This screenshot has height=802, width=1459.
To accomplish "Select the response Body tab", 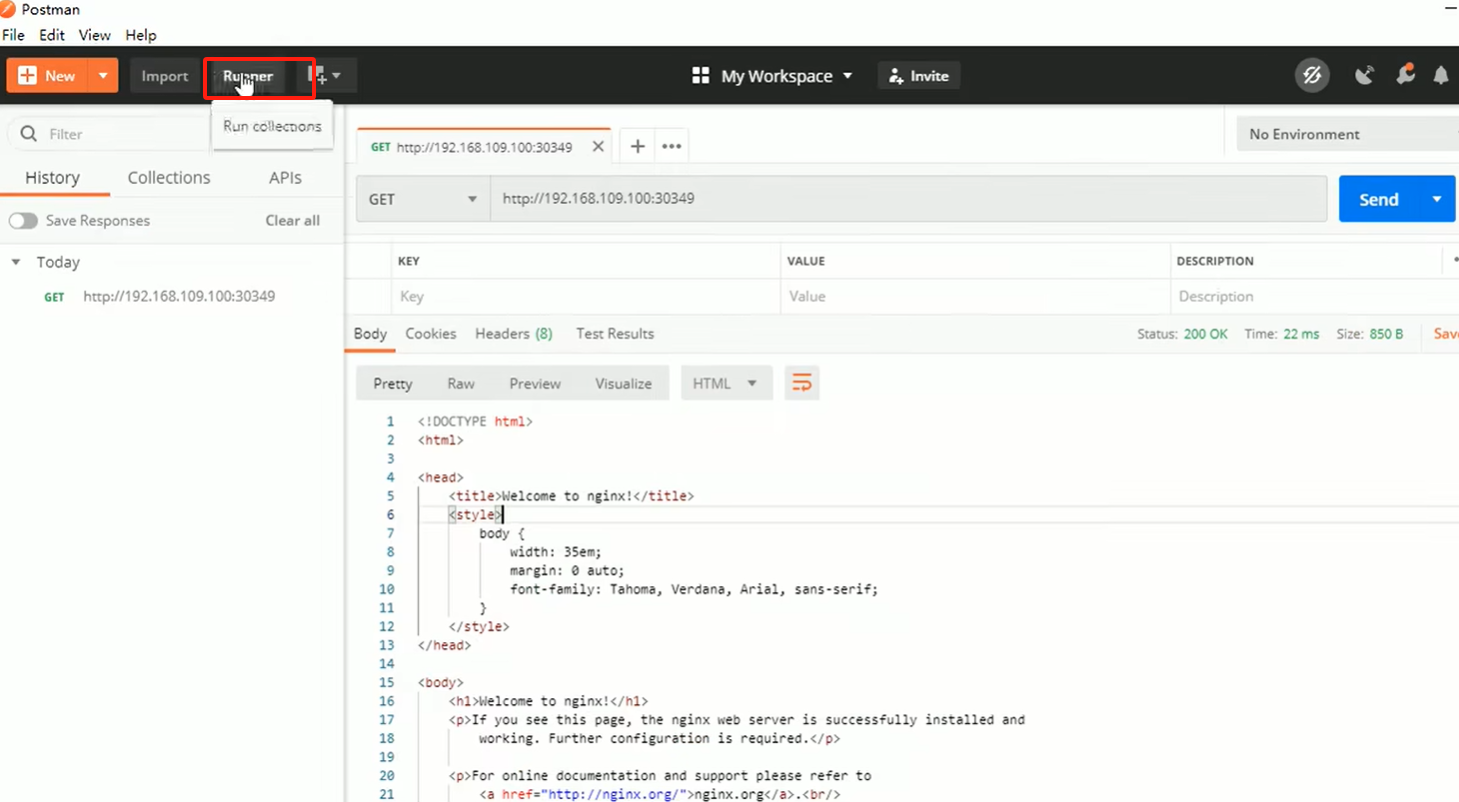I will click(370, 334).
